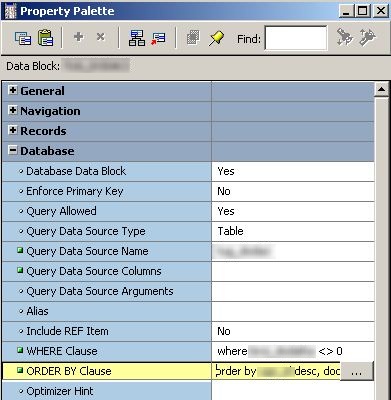Click the WHERE Clause value field

(x=293, y=351)
